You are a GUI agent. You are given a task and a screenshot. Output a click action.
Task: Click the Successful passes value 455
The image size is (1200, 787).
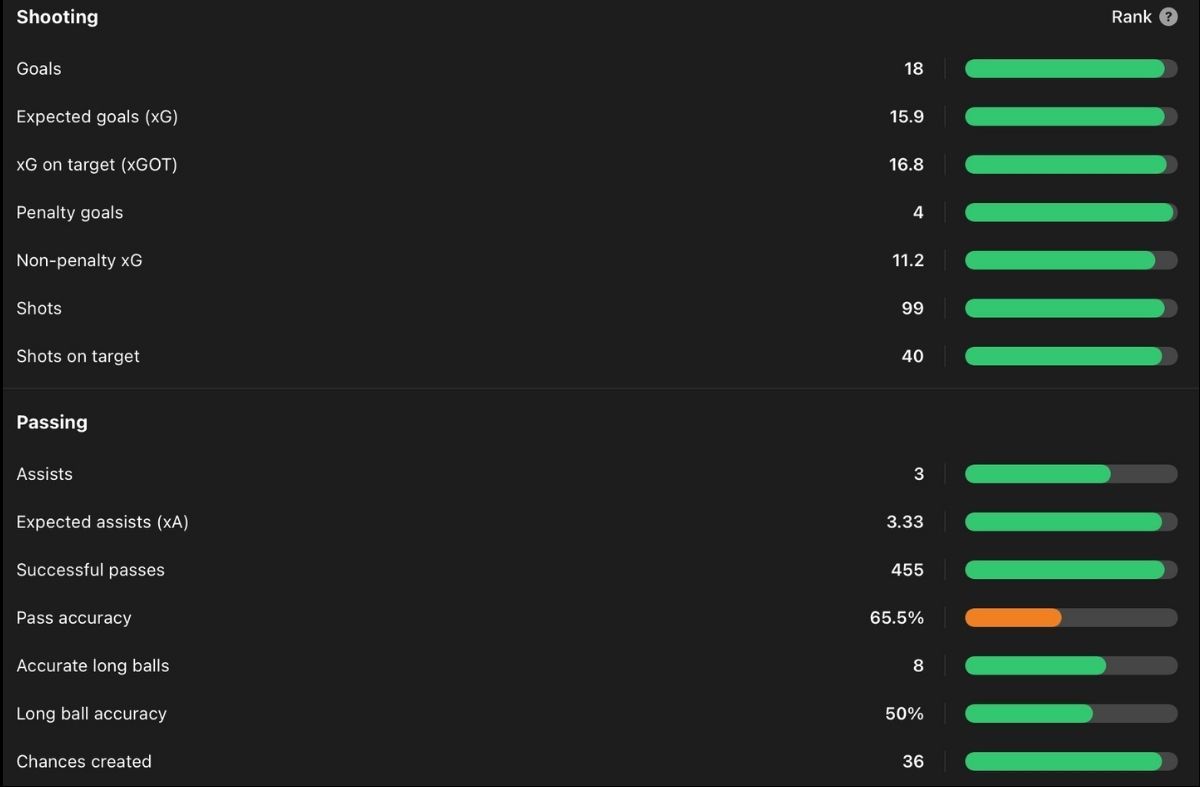pos(908,570)
